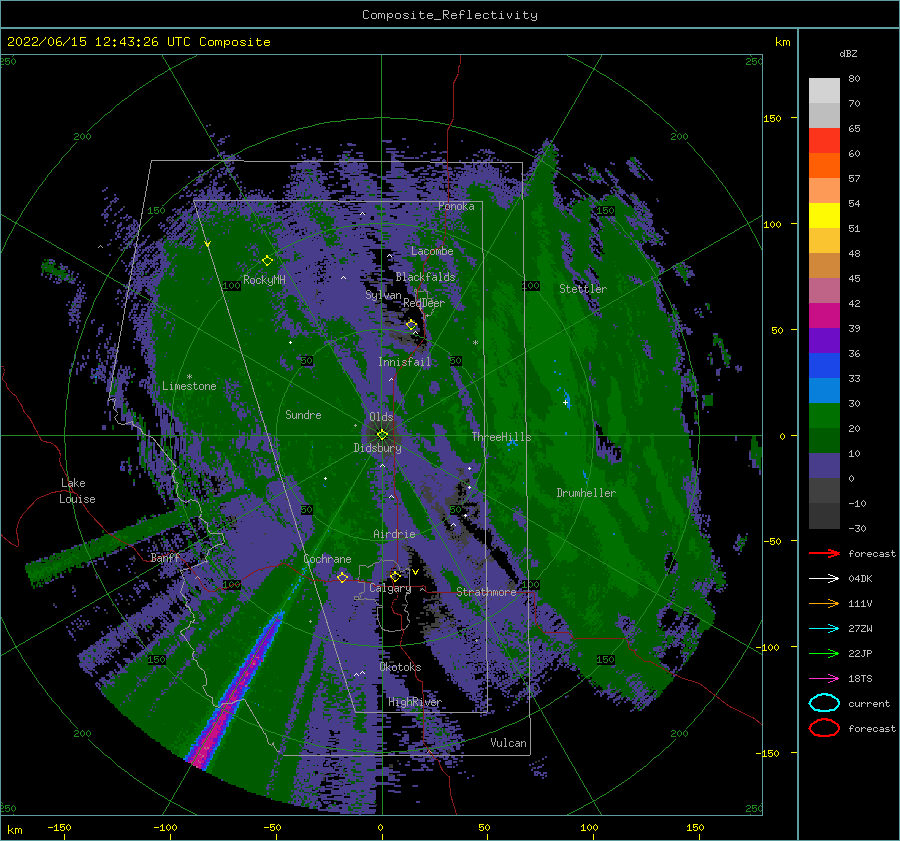The height and width of the screenshot is (841, 900).
Task: Click the Lacombe city label
Action: pos(432,251)
